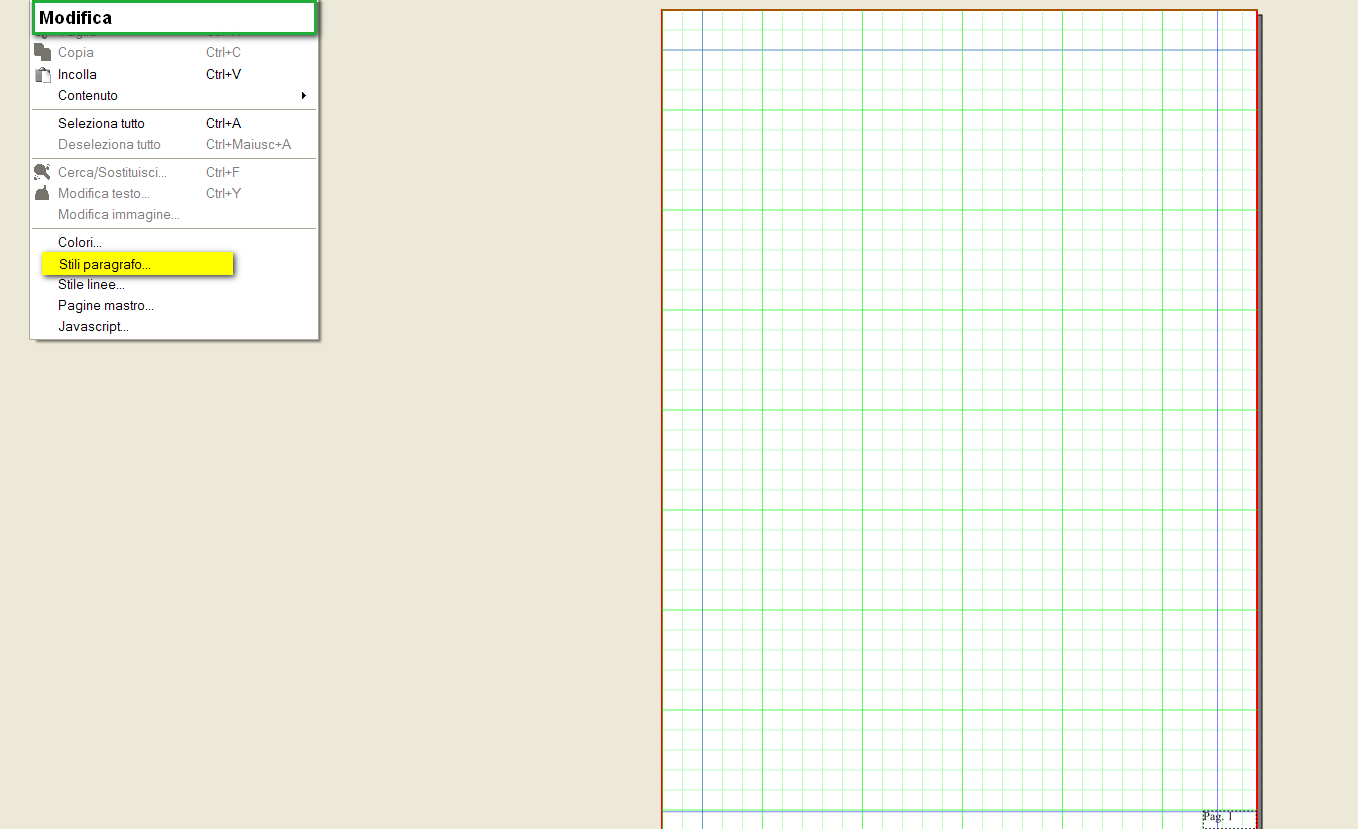Viewport: 1358px width, 829px height.
Task: Click the Incolla paste icon
Action: pyautogui.click(x=42, y=74)
